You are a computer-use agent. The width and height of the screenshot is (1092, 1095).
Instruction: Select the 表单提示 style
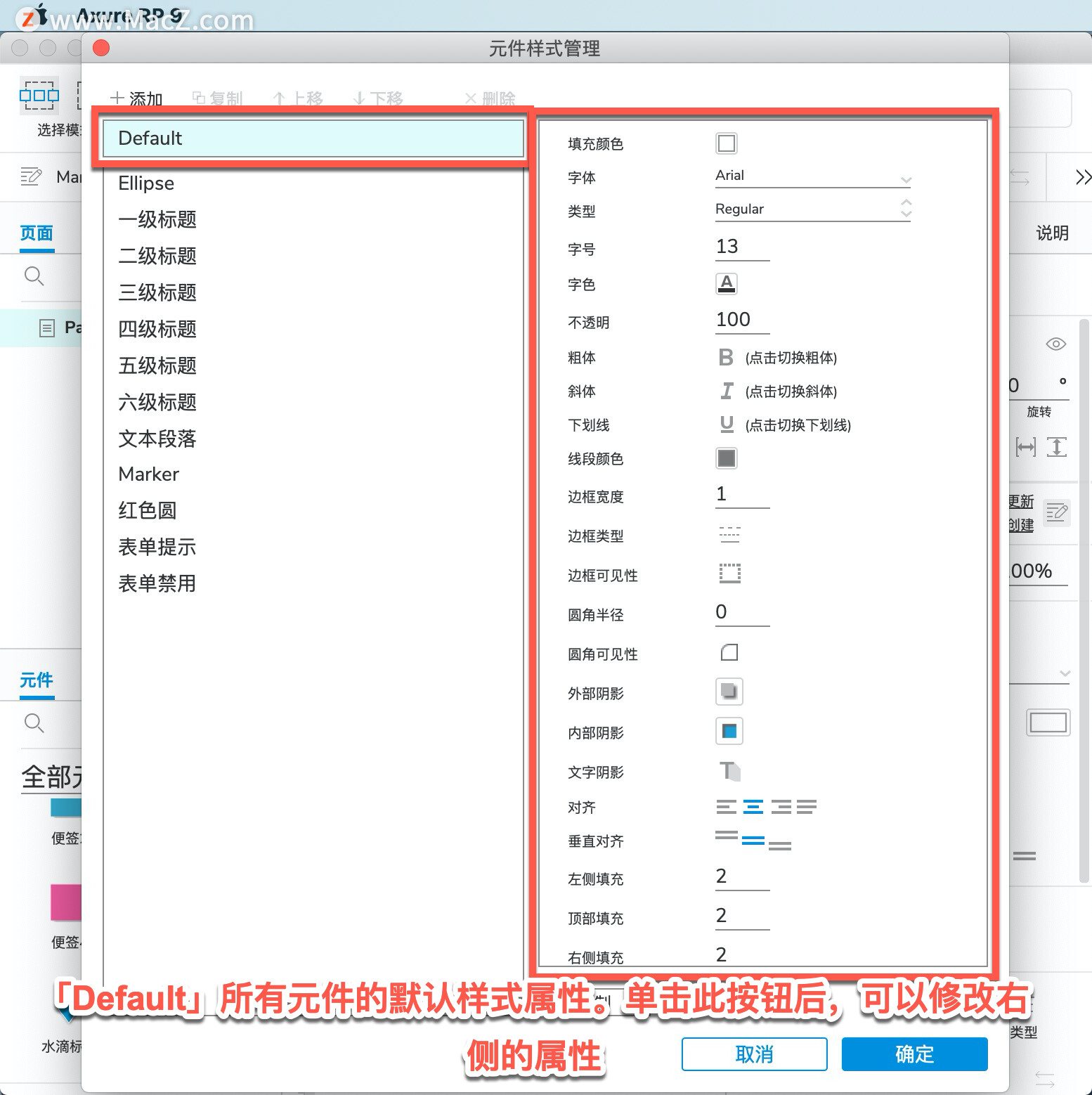tap(313, 547)
